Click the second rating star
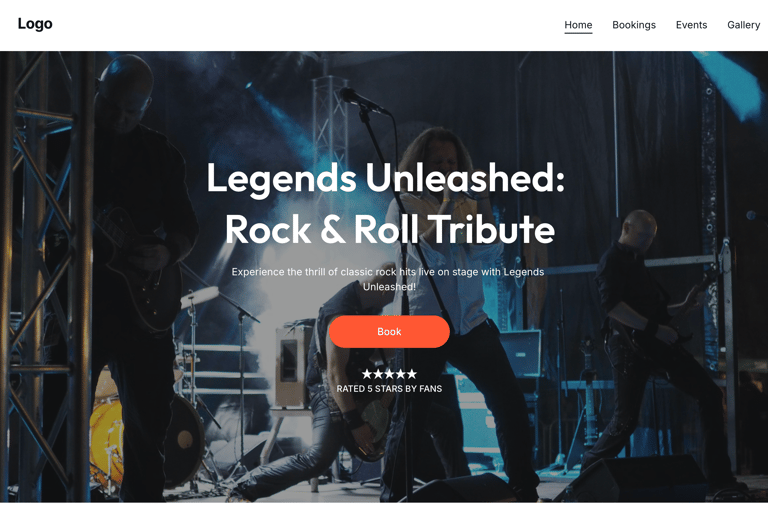 point(378,374)
